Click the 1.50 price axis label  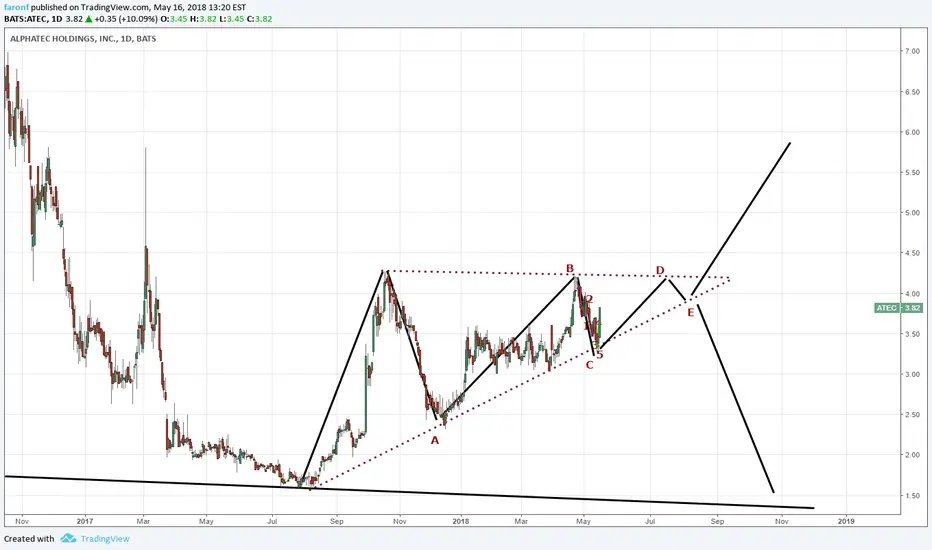912,495
